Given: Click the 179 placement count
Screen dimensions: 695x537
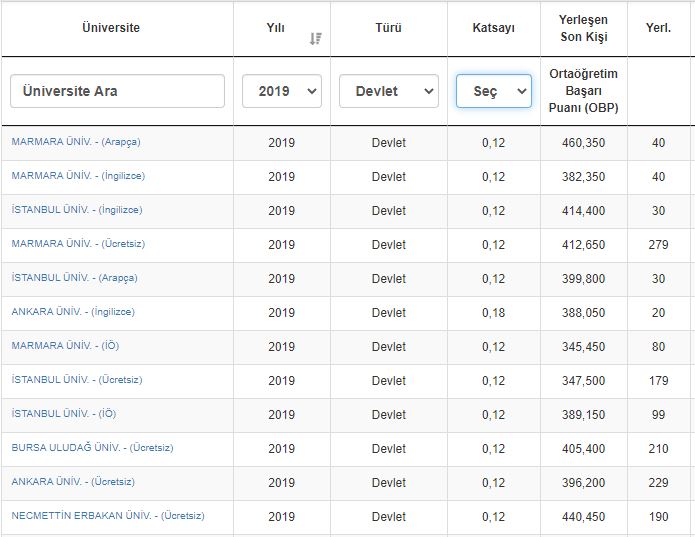Looking at the screenshot, I should coord(658,381).
